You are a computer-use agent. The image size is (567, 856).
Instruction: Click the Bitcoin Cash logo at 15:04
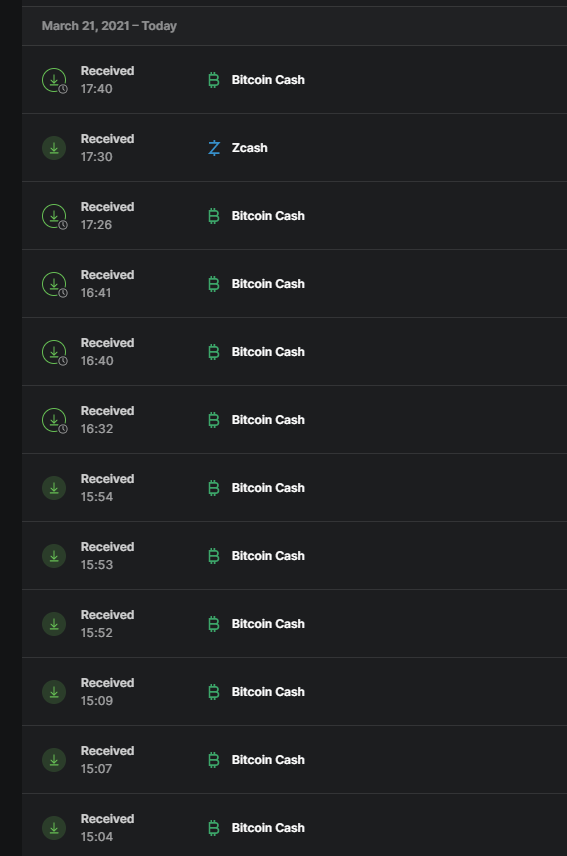point(214,828)
